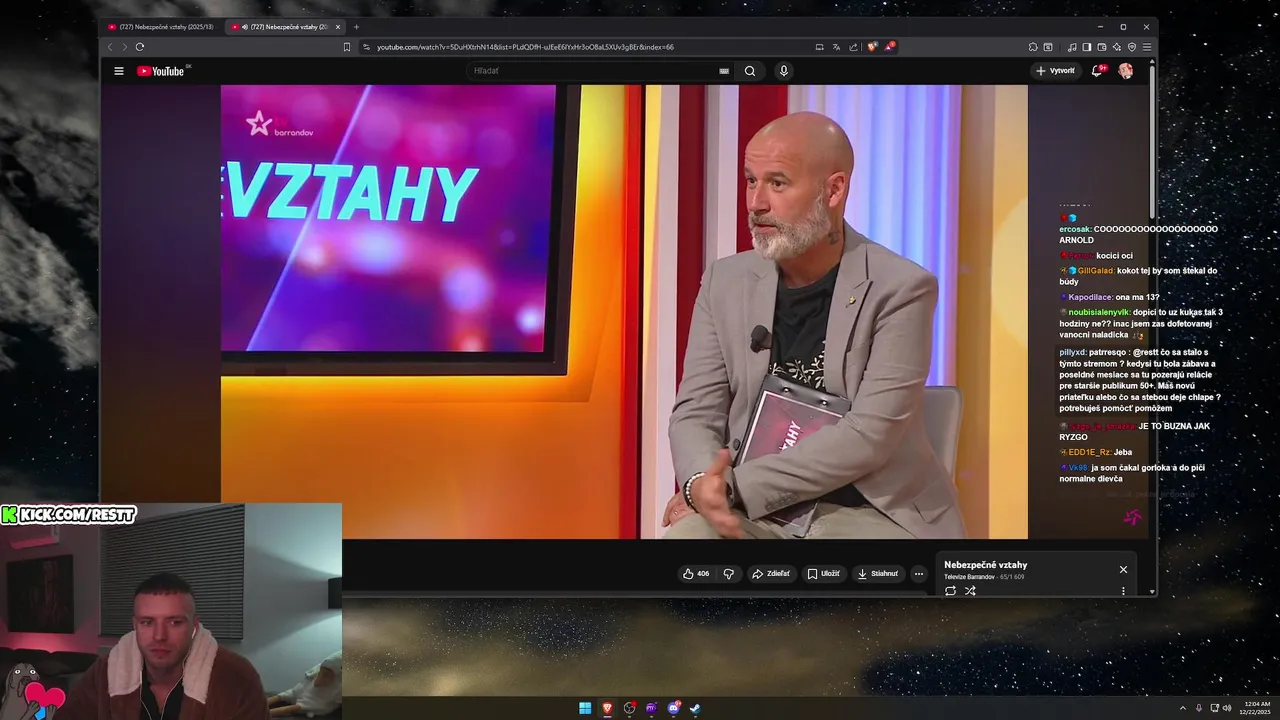Screen dimensions: 1280x720
Task: Go forward in the browser
Action: [x=124, y=47]
